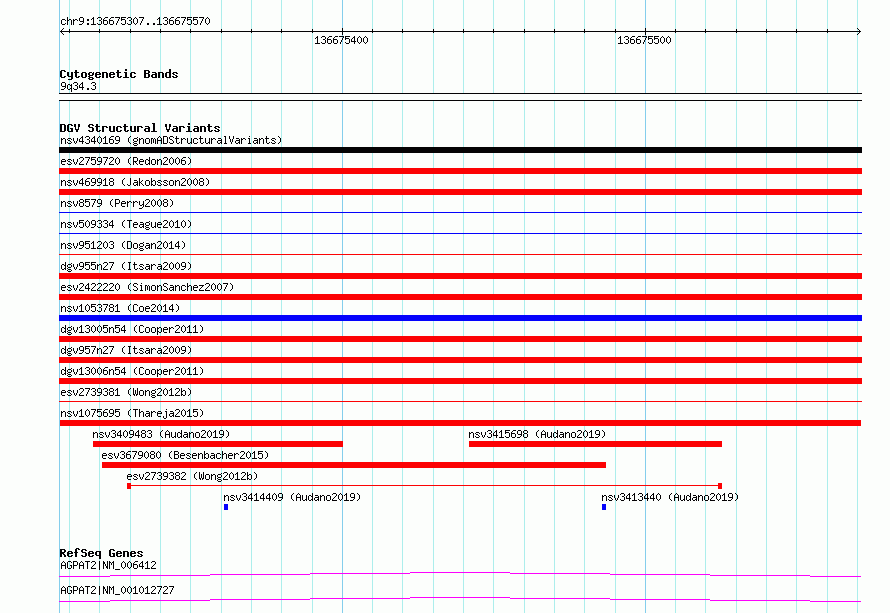This screenshot has height=613, width=890.
Task: Select the red esv3679080 variant bar
Action: tap(354, 465)
